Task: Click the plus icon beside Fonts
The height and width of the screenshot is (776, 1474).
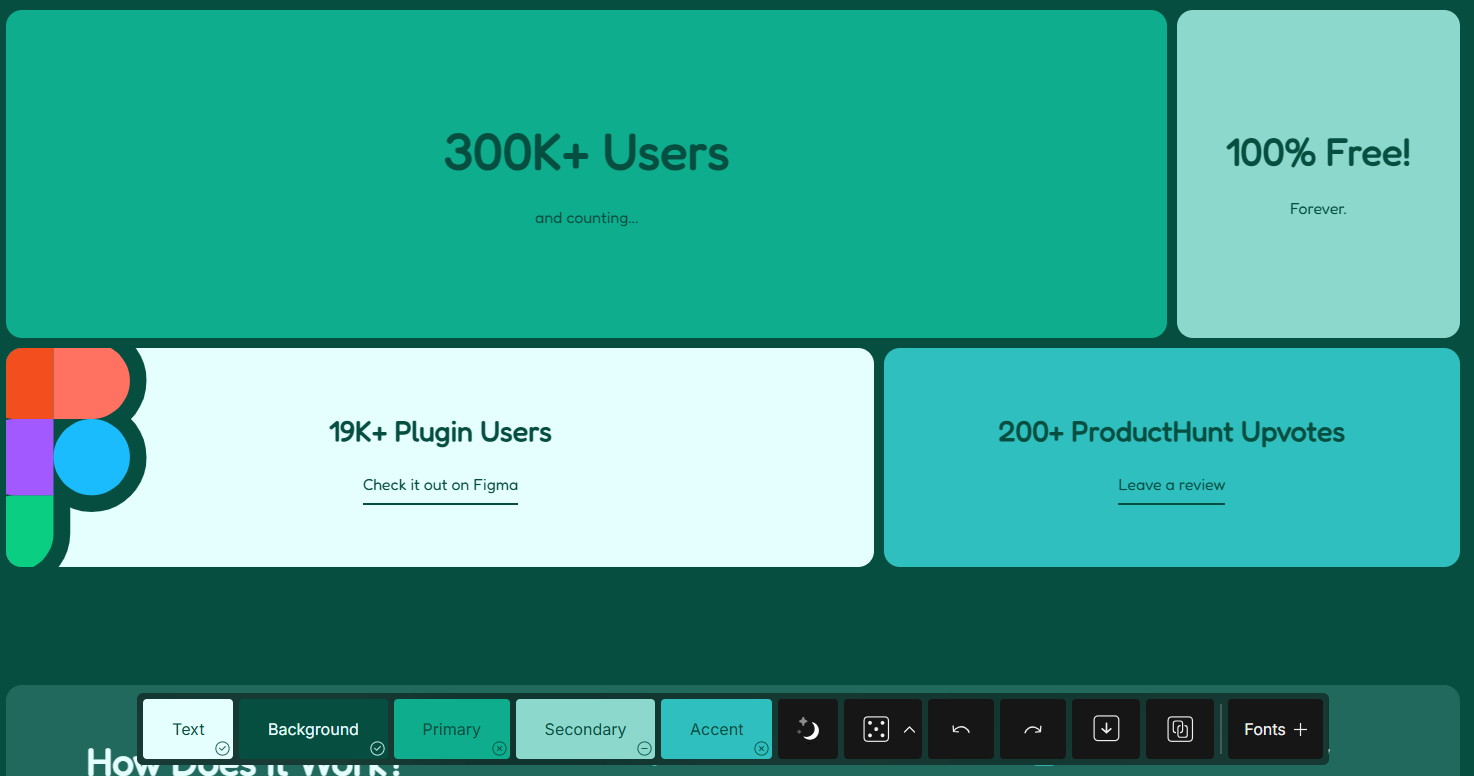Action: pyautogui.click(x=1300, y=729)
